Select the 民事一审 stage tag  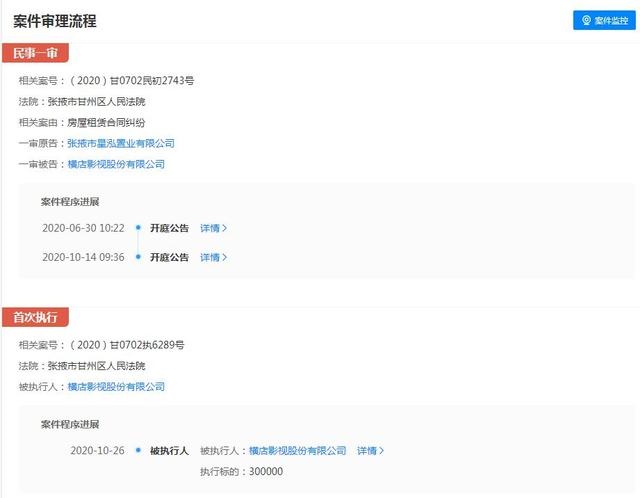tap(35, 54)
